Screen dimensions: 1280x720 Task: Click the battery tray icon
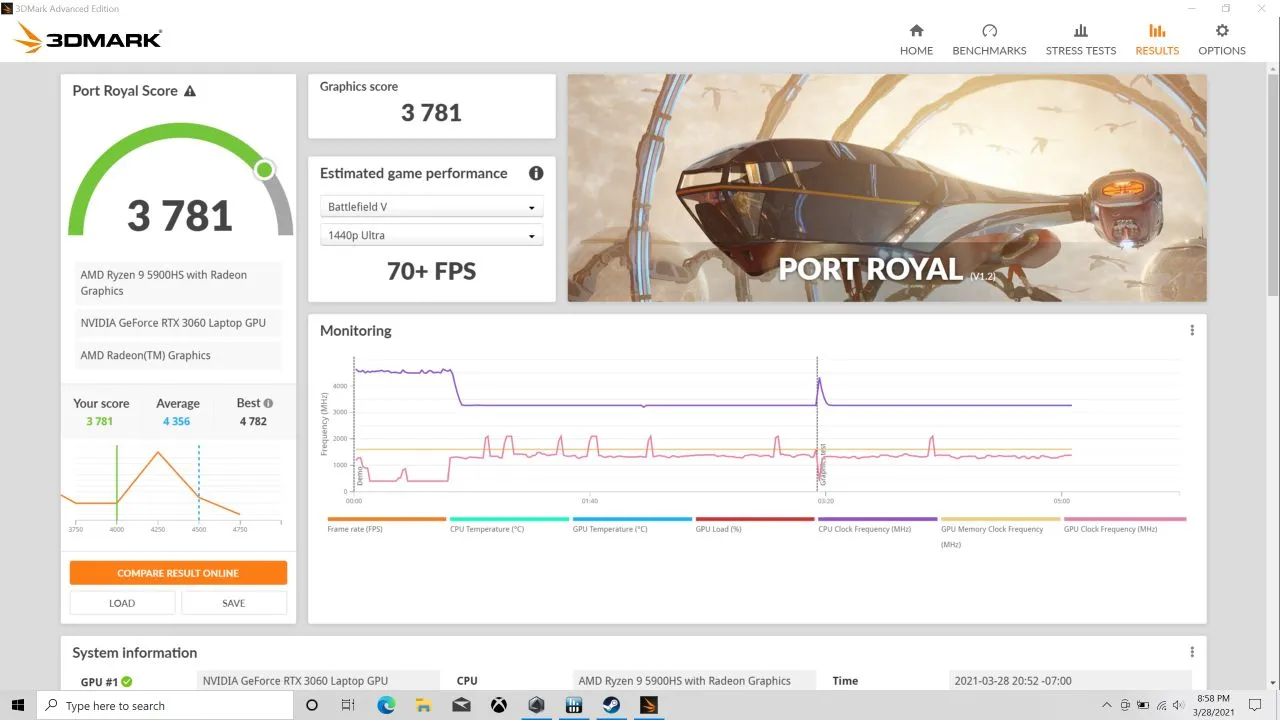tap(1142, 705)
